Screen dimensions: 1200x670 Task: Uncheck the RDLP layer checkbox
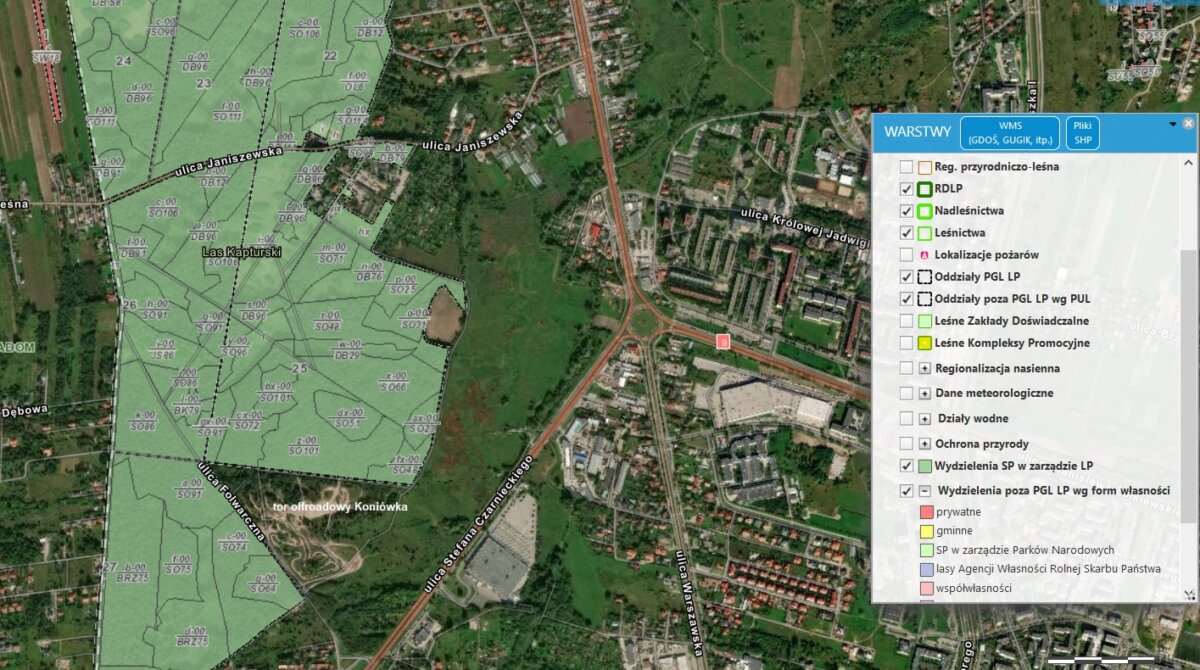pyautogui.click(x=906, y=189)
